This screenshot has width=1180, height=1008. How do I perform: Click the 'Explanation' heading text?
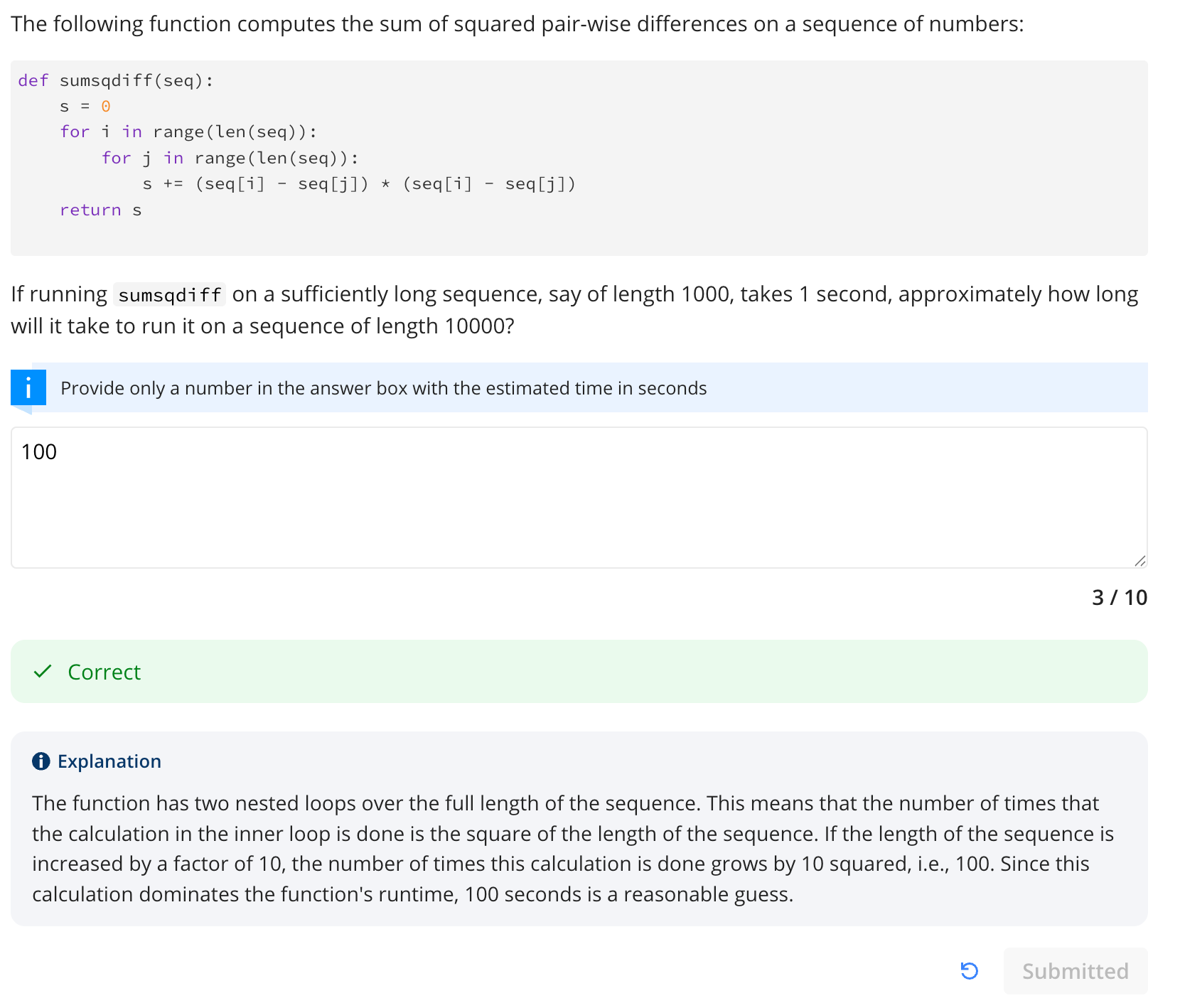click(x=109, y=761)
